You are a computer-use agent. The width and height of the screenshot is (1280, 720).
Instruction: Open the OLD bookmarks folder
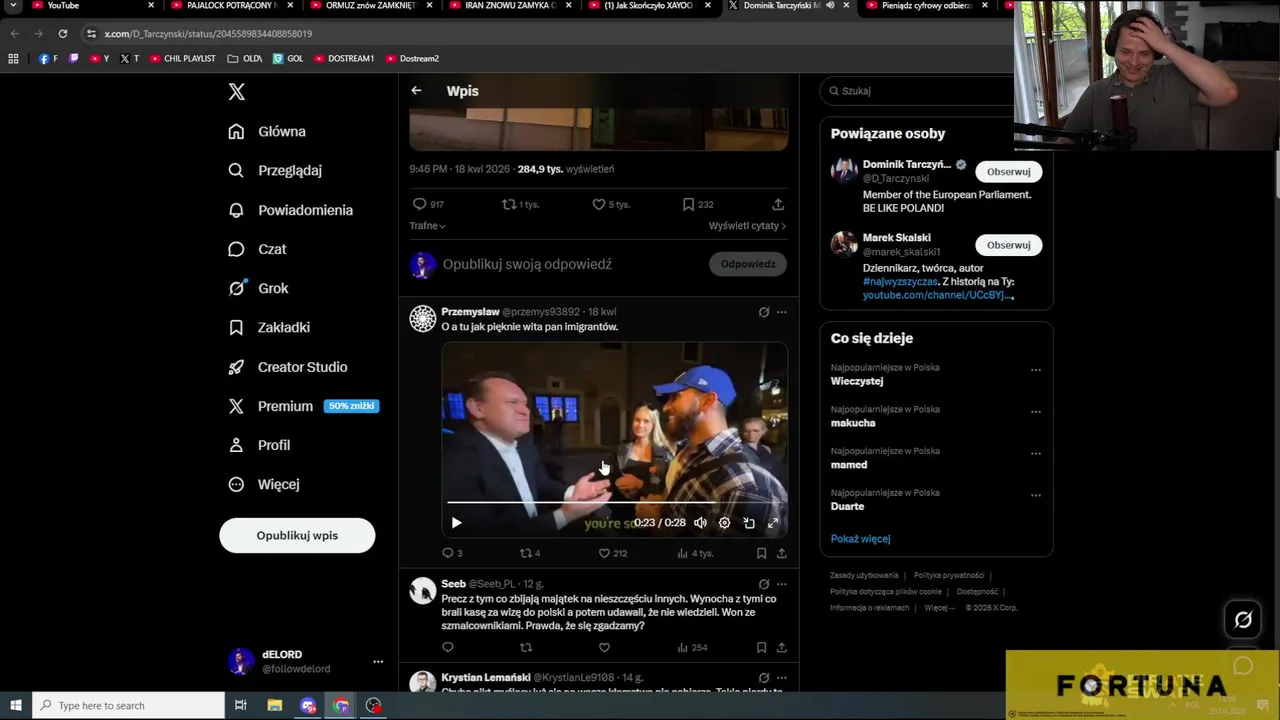coord(245,58)
